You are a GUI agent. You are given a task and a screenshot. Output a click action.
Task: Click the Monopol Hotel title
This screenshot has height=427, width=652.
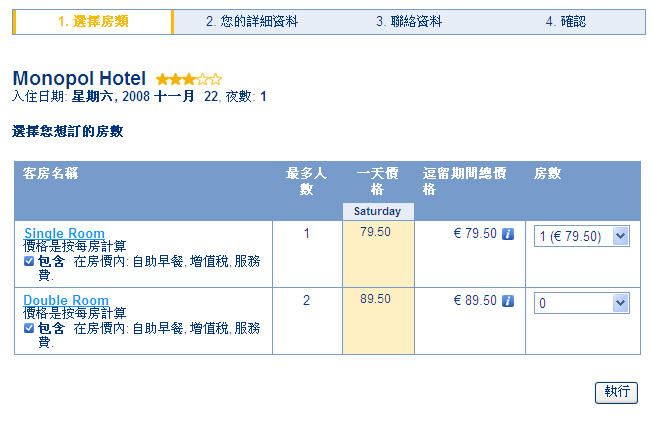(x=79, y=78)
